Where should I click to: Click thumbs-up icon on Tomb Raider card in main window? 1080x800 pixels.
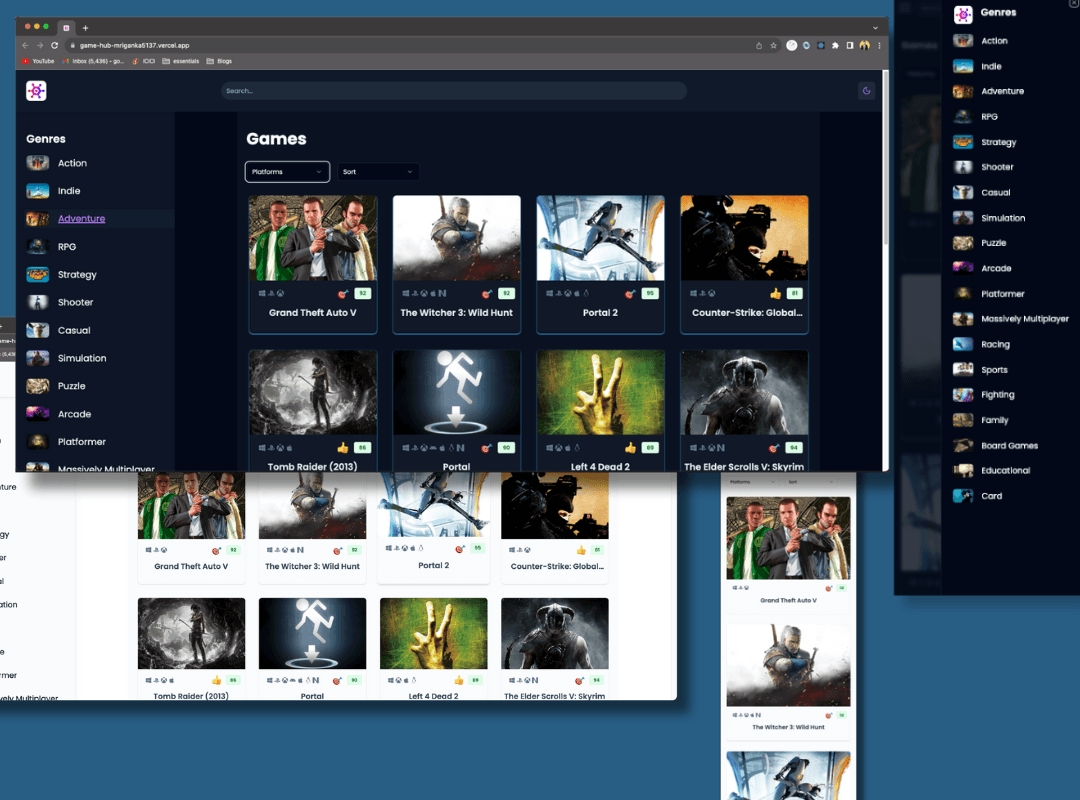pyautogui.click(x=343, y=448)
